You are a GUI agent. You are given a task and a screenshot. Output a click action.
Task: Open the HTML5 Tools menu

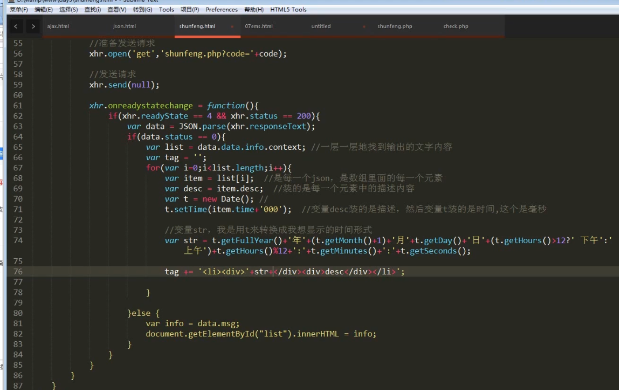pyautogui.click(x=288, y=9)
